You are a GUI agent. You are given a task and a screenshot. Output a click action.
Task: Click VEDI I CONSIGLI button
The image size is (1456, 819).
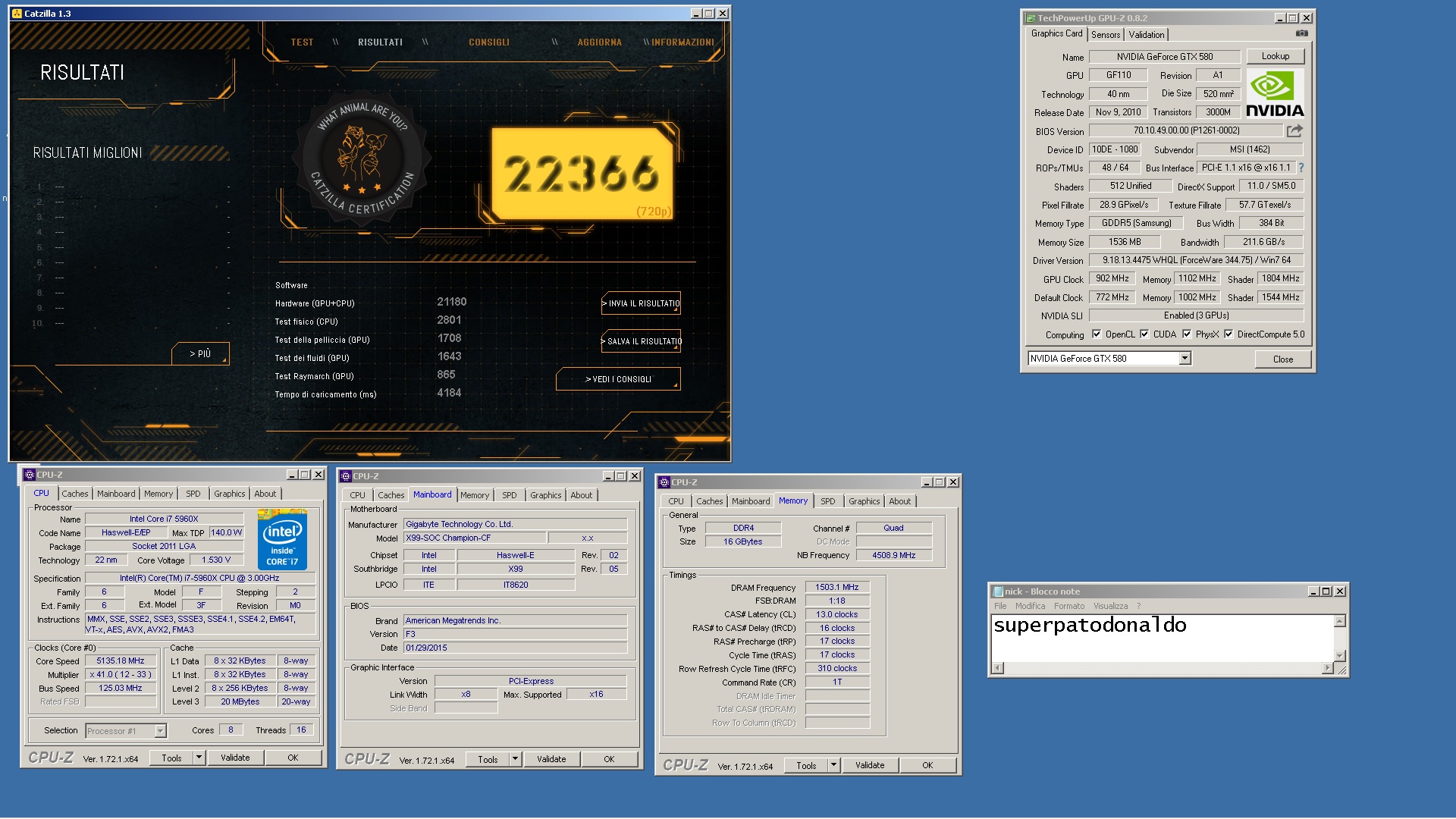tap(618, 379)
